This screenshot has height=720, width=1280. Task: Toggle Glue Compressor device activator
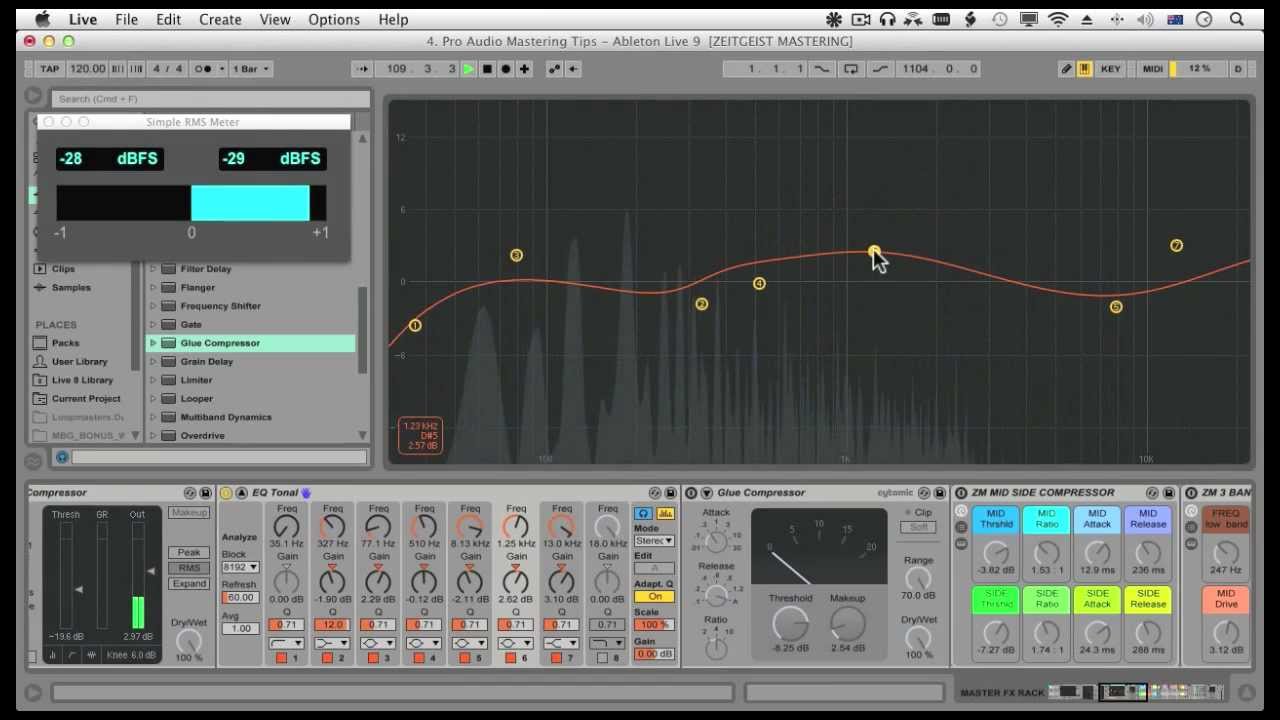point(691,493)
